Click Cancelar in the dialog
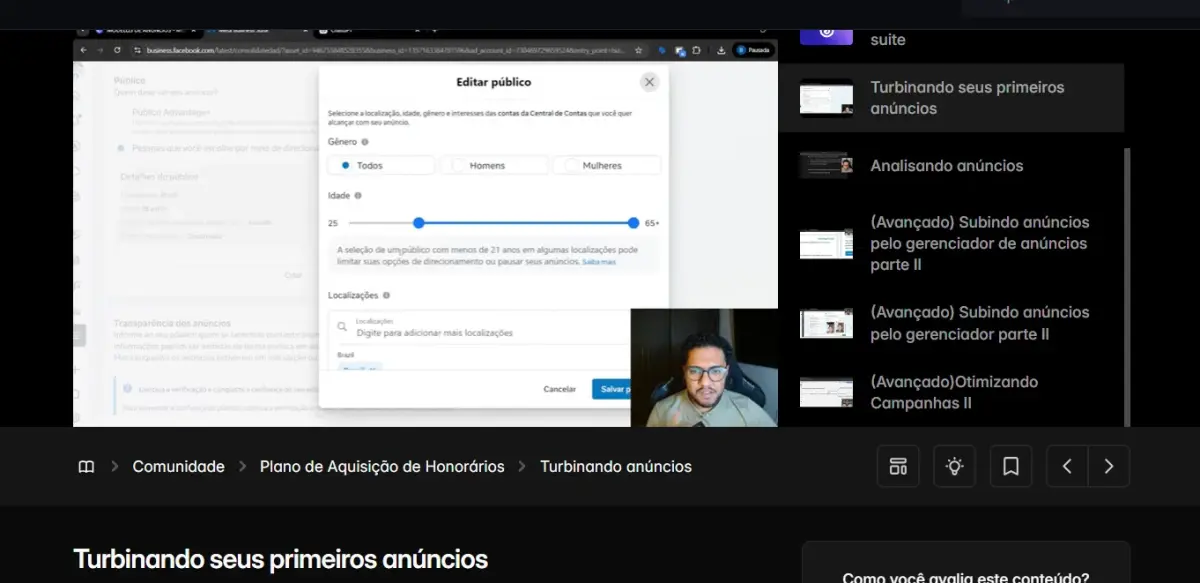 (x=560, y=389)
